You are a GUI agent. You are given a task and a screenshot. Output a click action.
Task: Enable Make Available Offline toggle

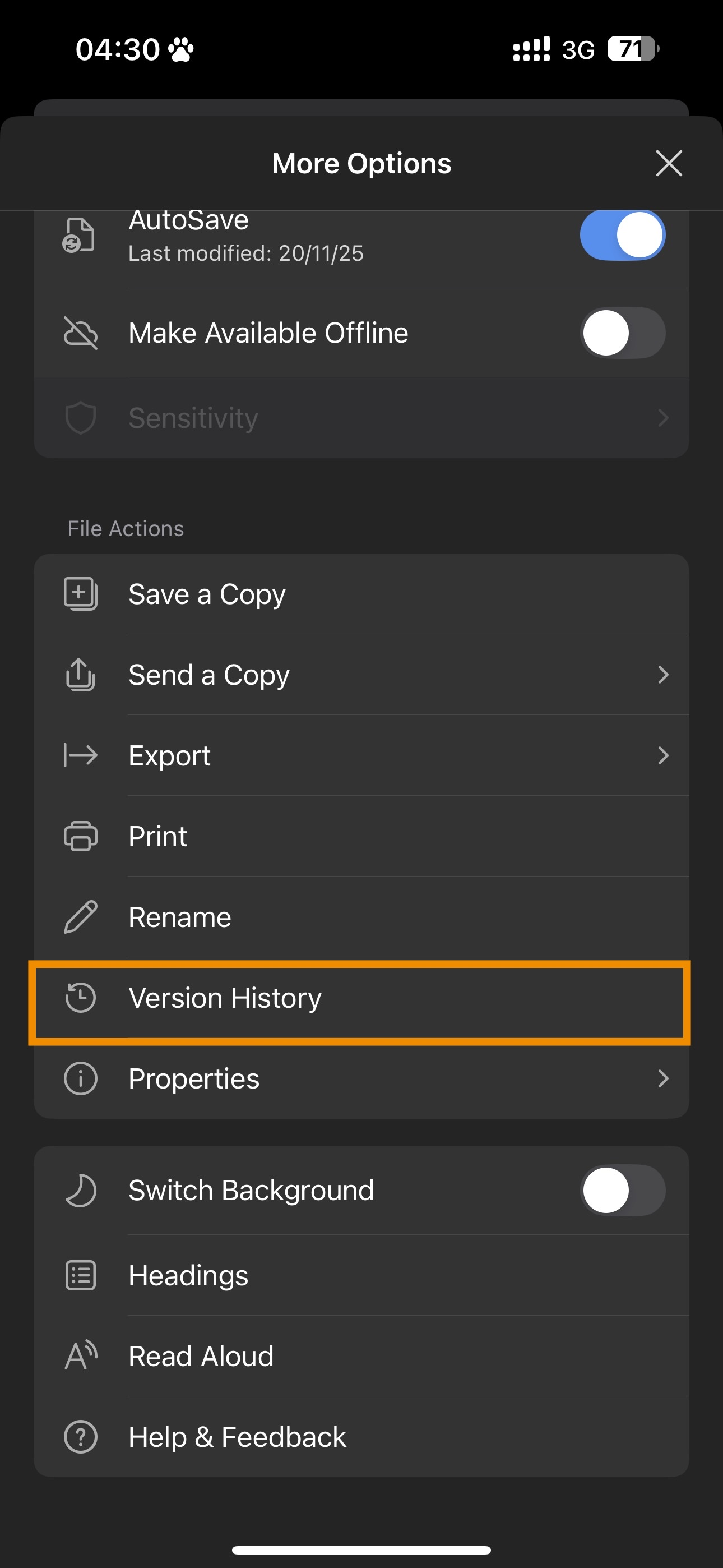tap(622, 333)
